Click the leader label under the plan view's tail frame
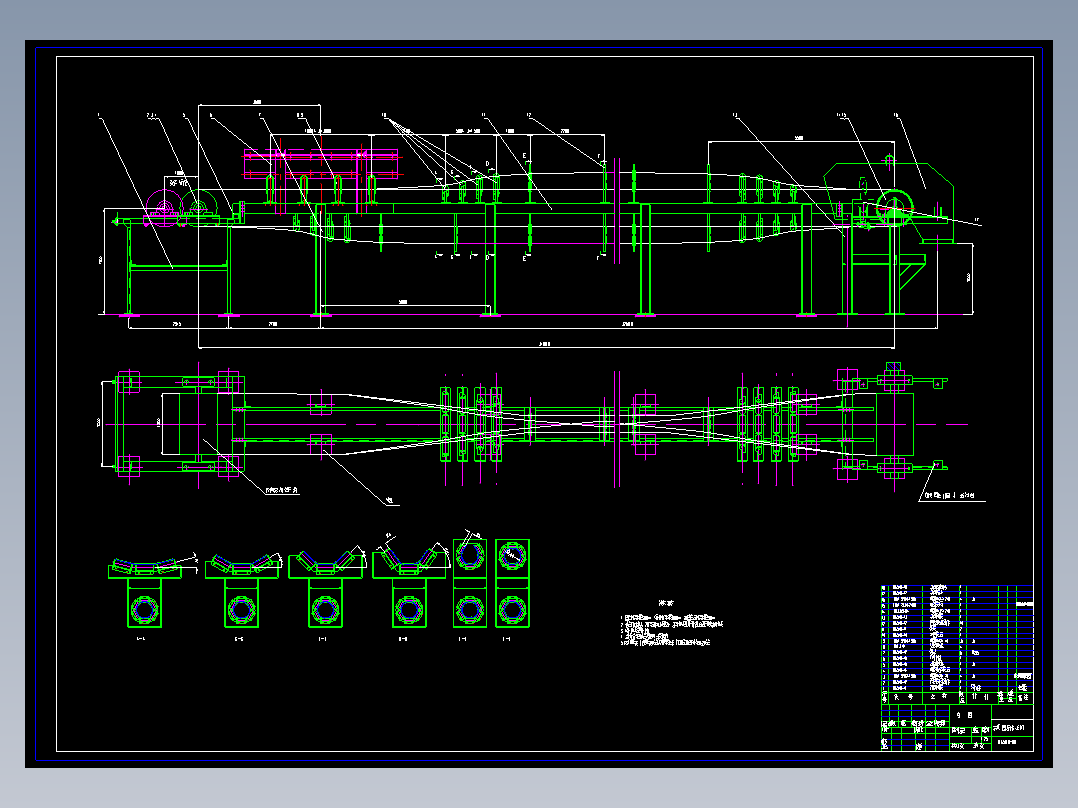The width and height of the screenshot is (1078, 808). (282, 490)
